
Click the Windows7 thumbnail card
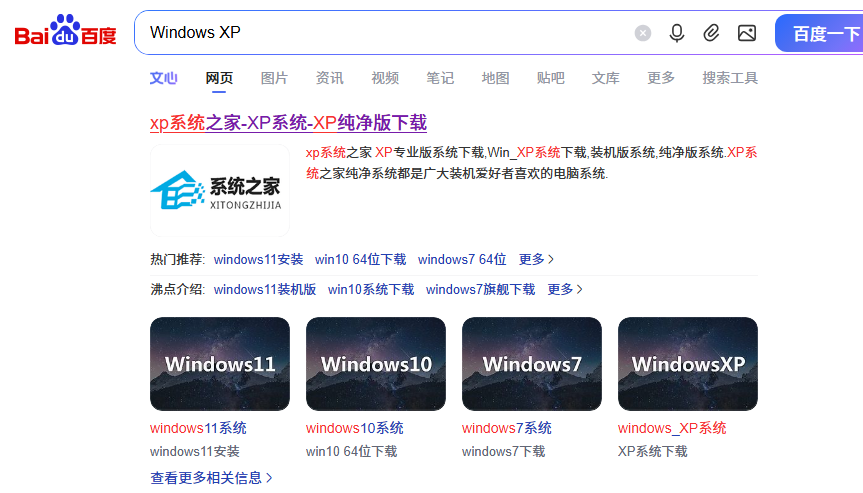532,364
